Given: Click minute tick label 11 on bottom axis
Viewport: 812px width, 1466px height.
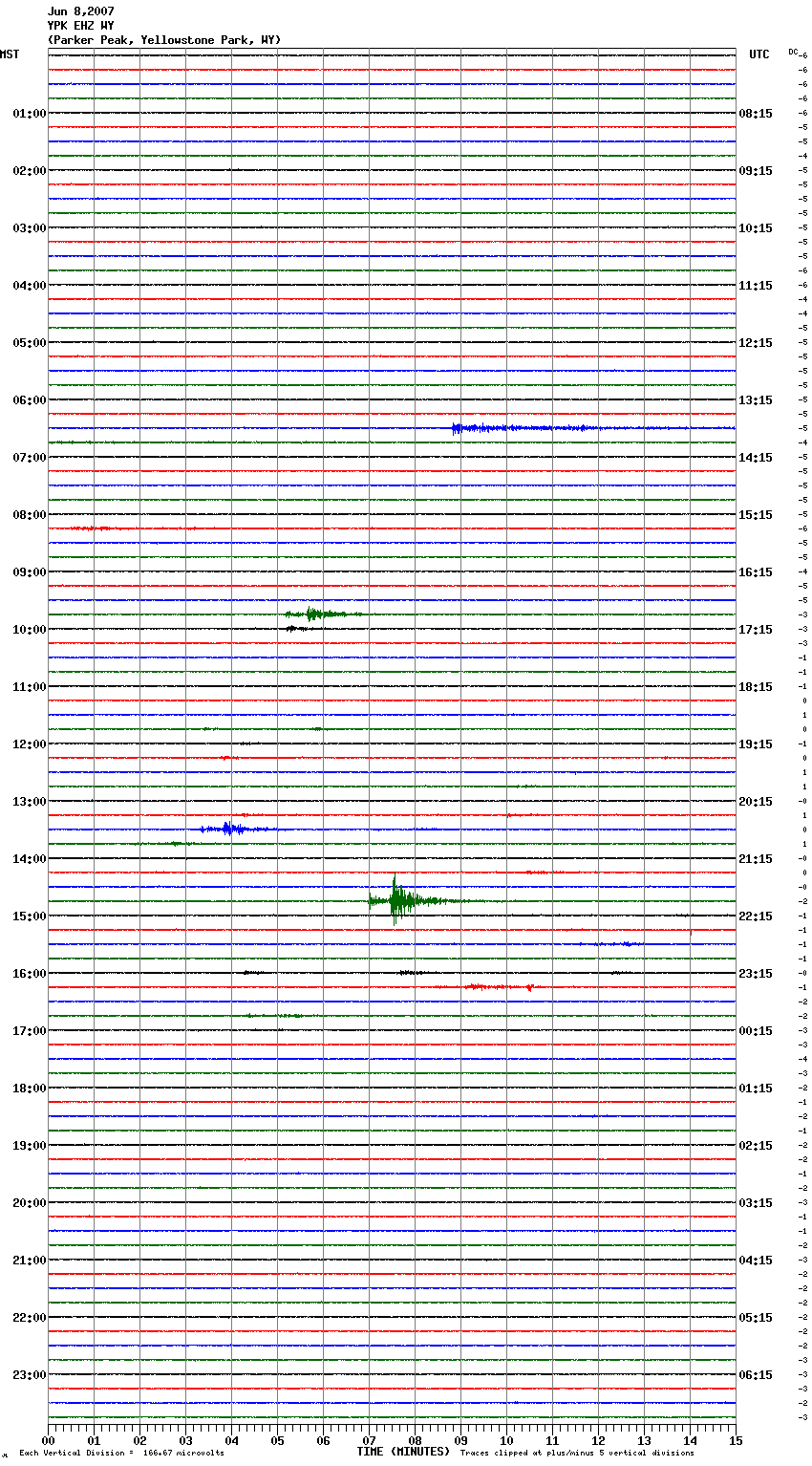Looking at the screenshot, I should coord(552,1440).
